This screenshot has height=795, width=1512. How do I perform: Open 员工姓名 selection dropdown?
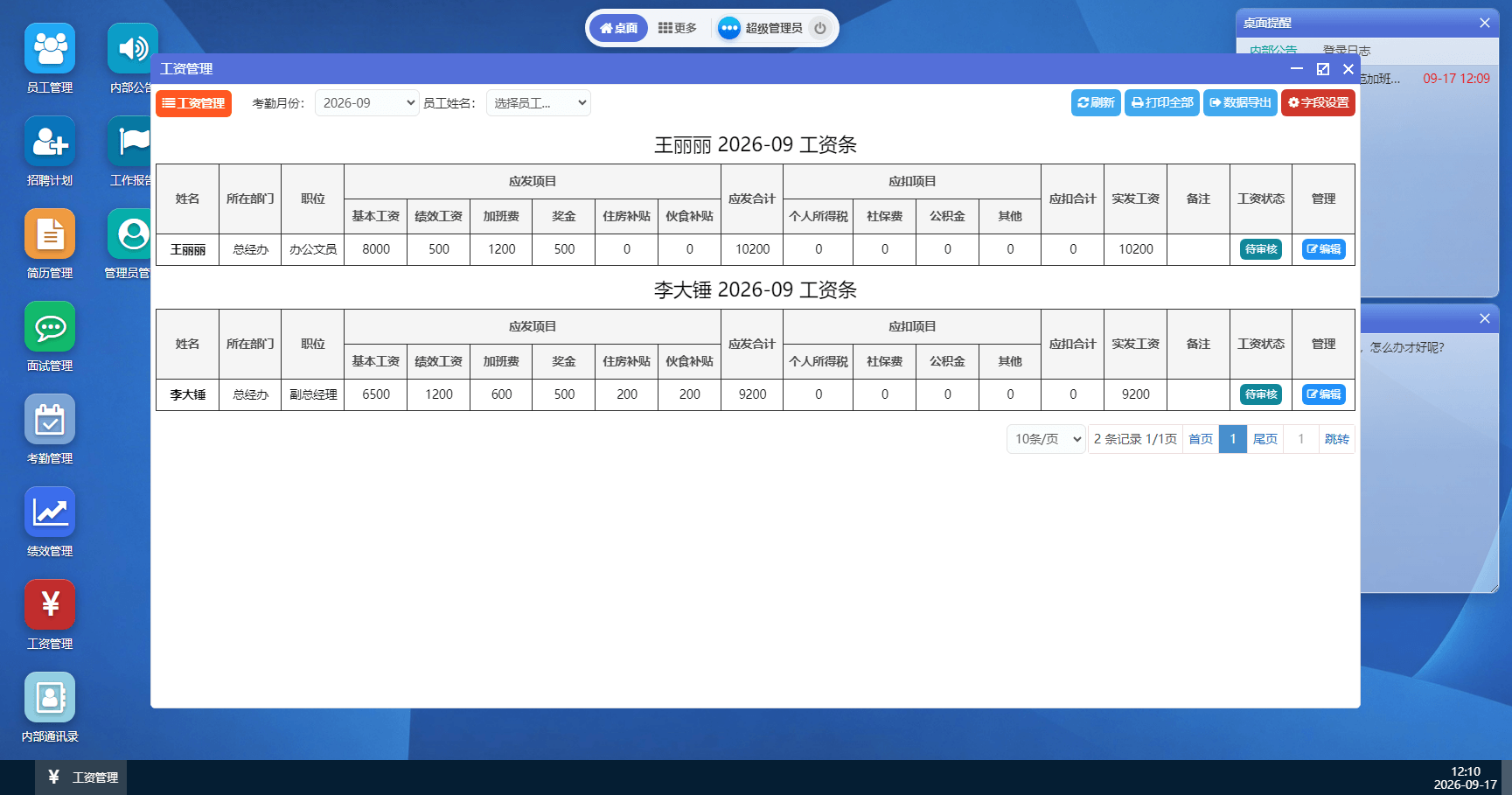pos(539,103)
